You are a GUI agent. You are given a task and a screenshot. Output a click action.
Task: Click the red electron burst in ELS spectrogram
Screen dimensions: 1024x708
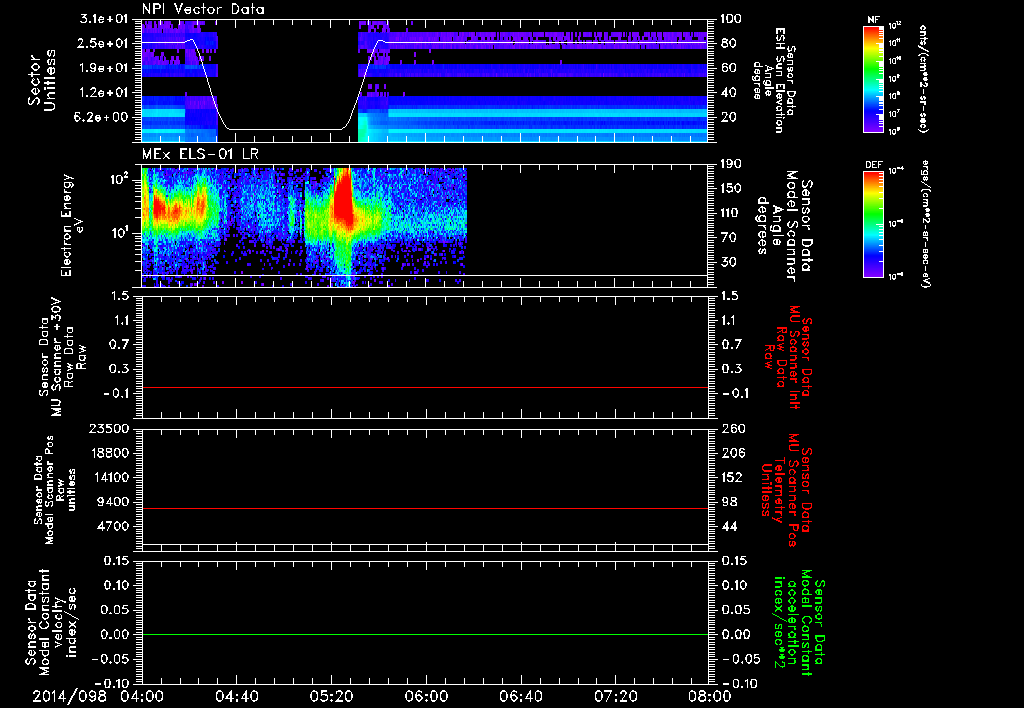tap(342, 199)
